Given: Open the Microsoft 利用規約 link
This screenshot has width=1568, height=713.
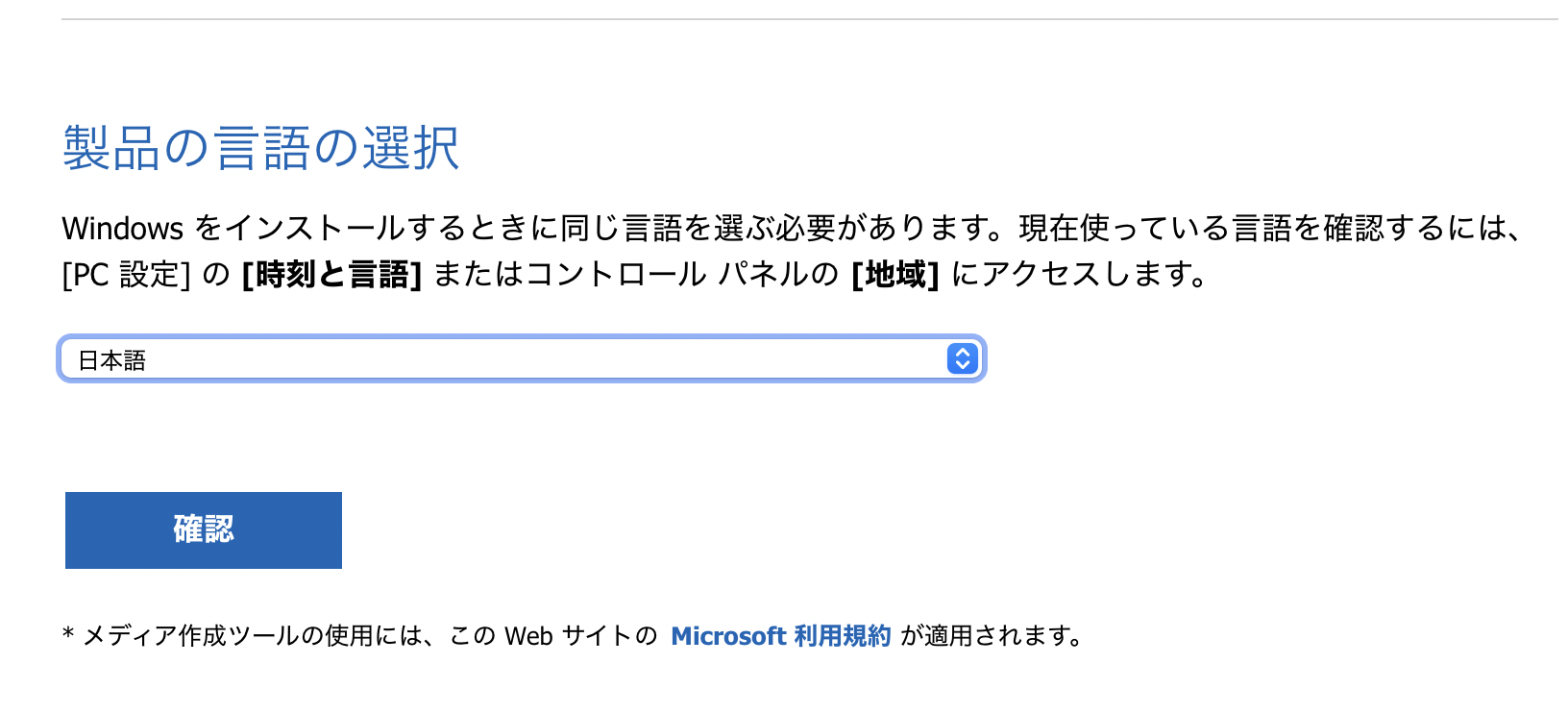Looking at the screenshot, I should click(x=781, y=634).
